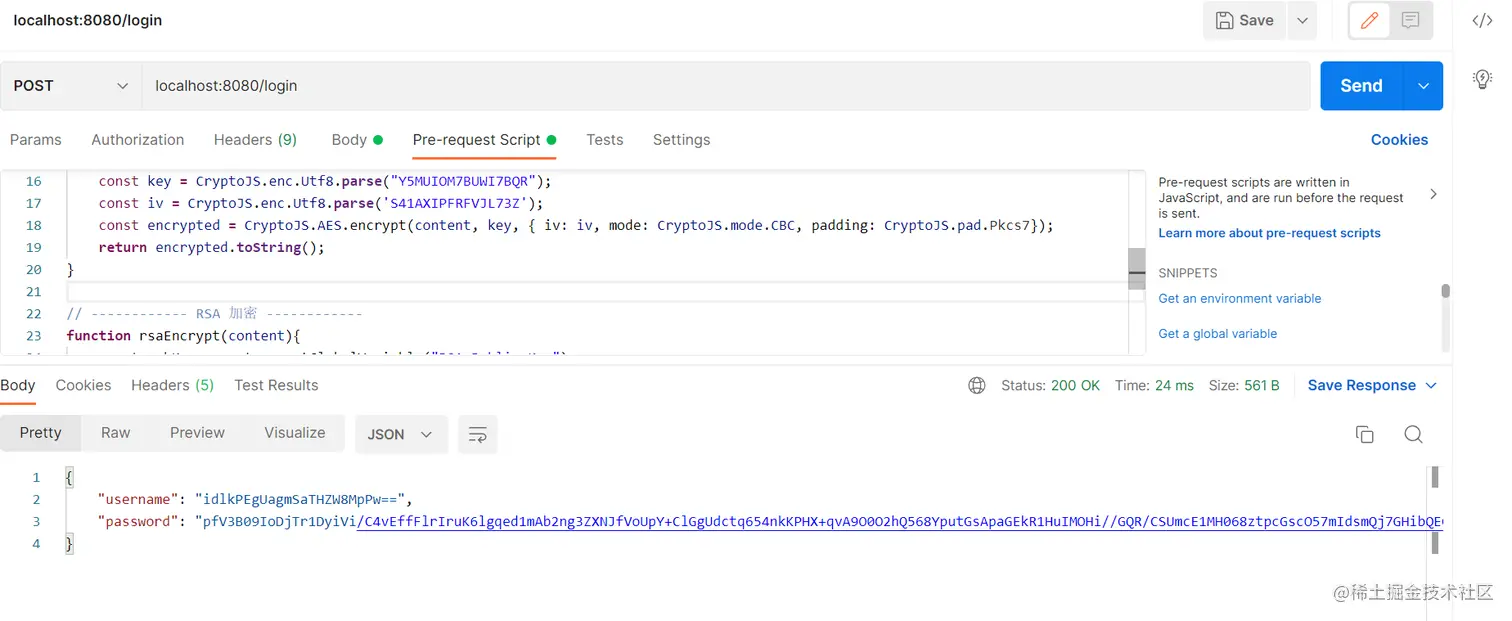Switch to Visualize view mode
Viewport: 1512px width, 621px height.
[295, 433]
